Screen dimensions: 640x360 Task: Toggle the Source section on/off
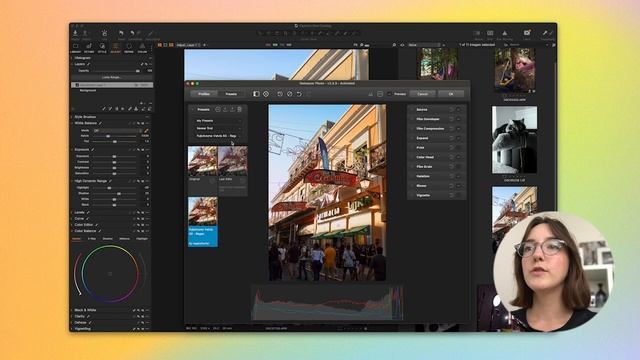coord(458,109)
